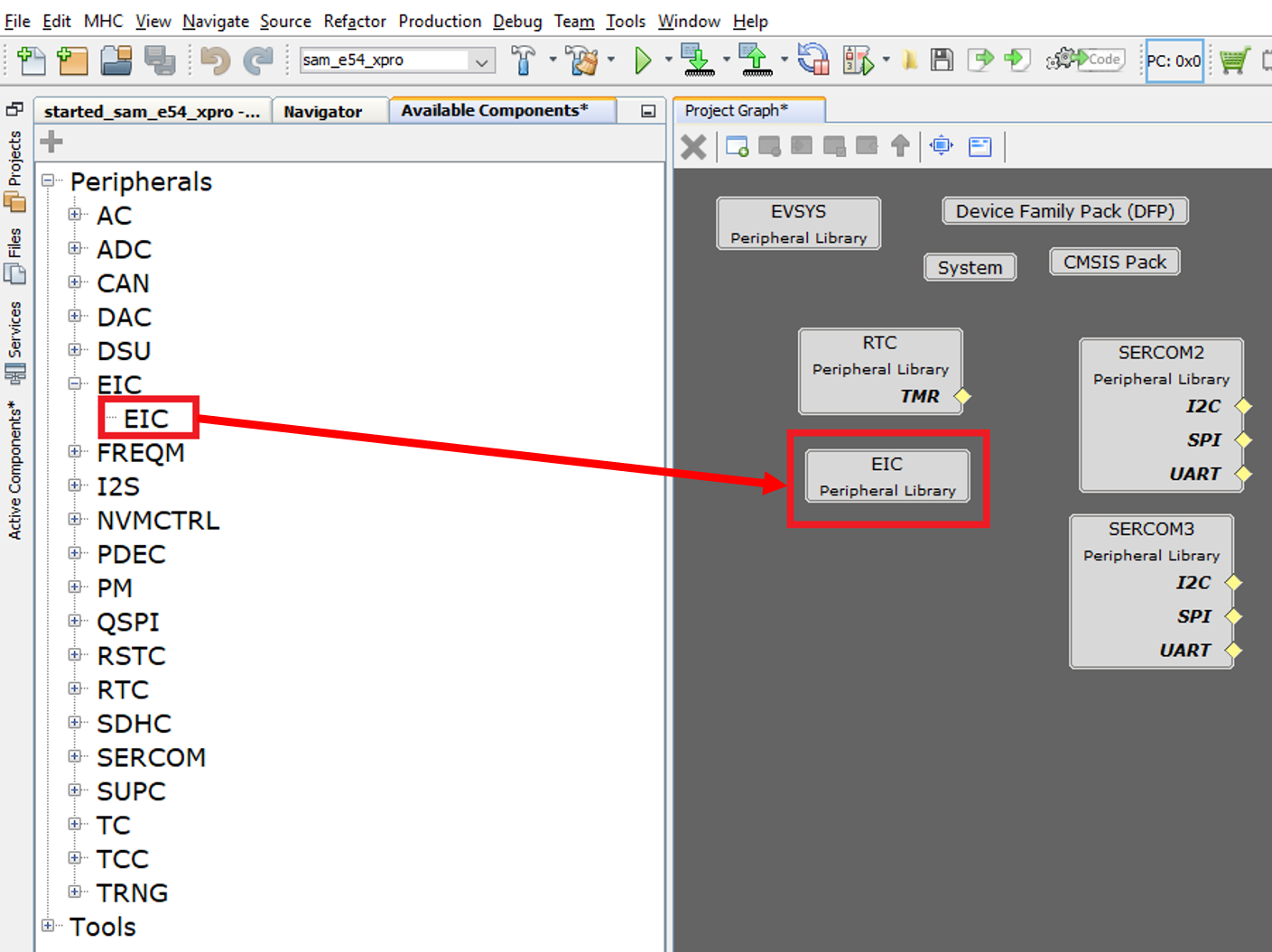Collapse the expanded EIC tree node
1272x952 pixels.
click(x=76, y=384)
